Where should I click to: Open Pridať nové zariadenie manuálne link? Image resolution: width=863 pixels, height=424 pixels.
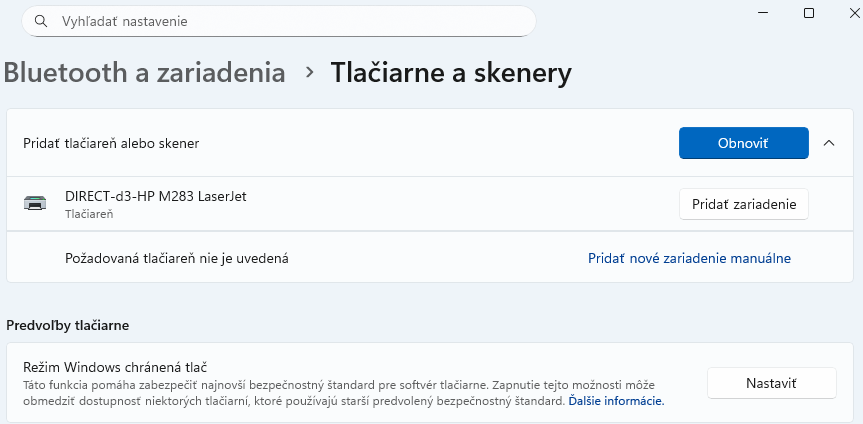[x=689, y=258]
